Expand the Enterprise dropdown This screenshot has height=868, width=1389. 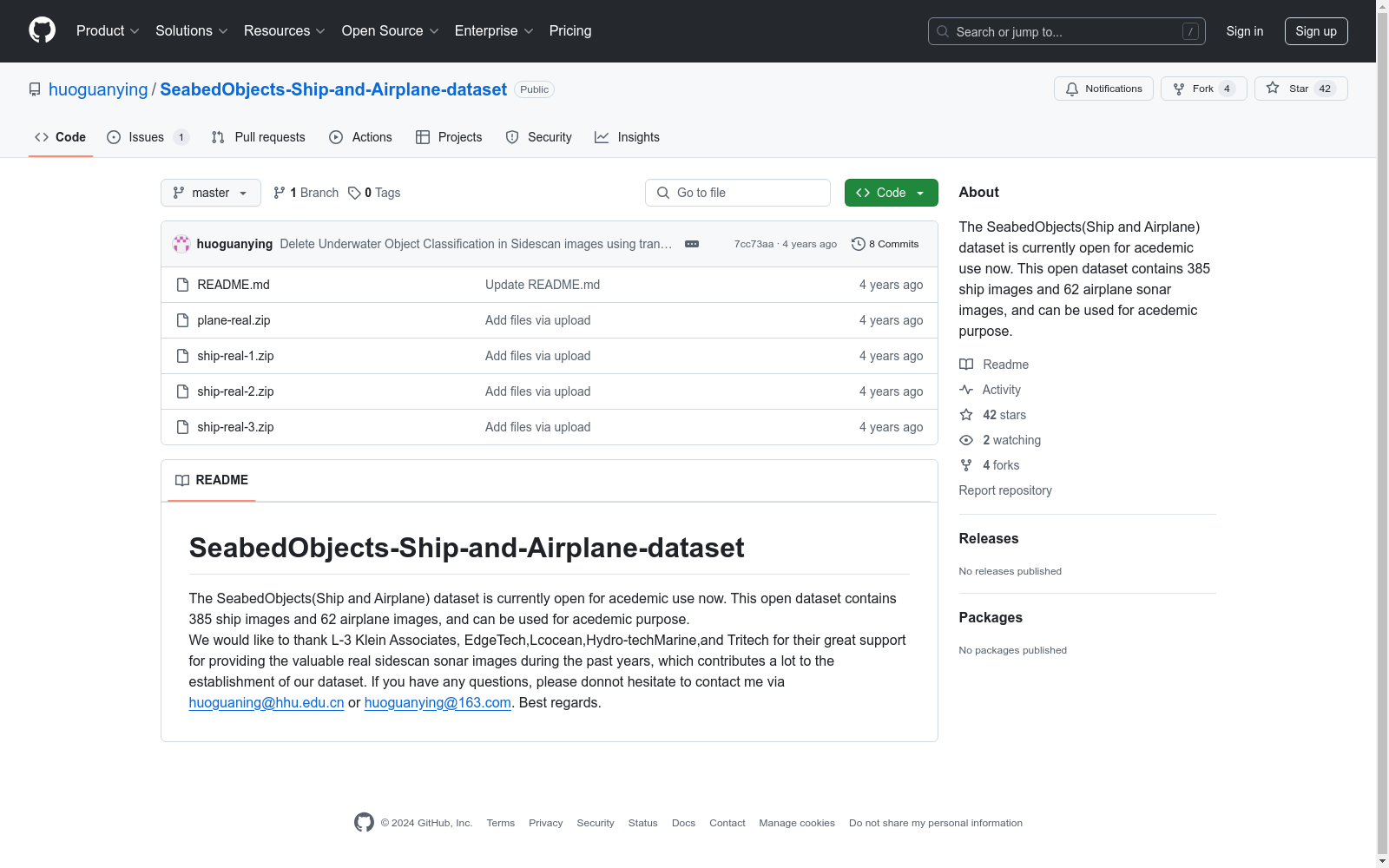[x=494, y=30]
